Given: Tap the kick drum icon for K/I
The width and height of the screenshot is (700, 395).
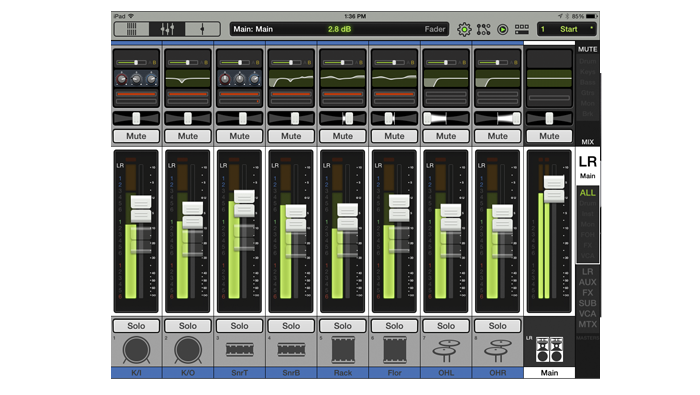Looking at the screenshot, I should tap(136, 350).
